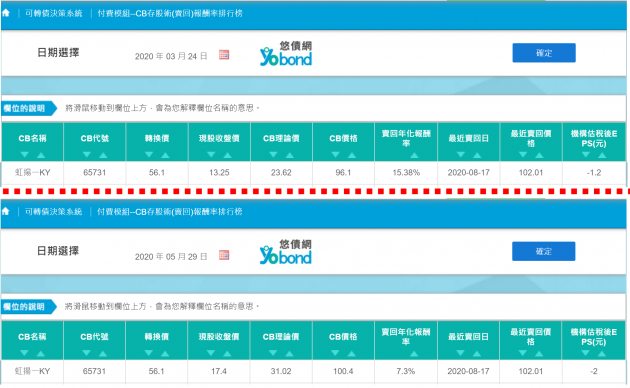This screenshot has width=630, height=388.
Task: Sort CB理論價 ascending in the 03月24日 table
Action: pos(290,155)
